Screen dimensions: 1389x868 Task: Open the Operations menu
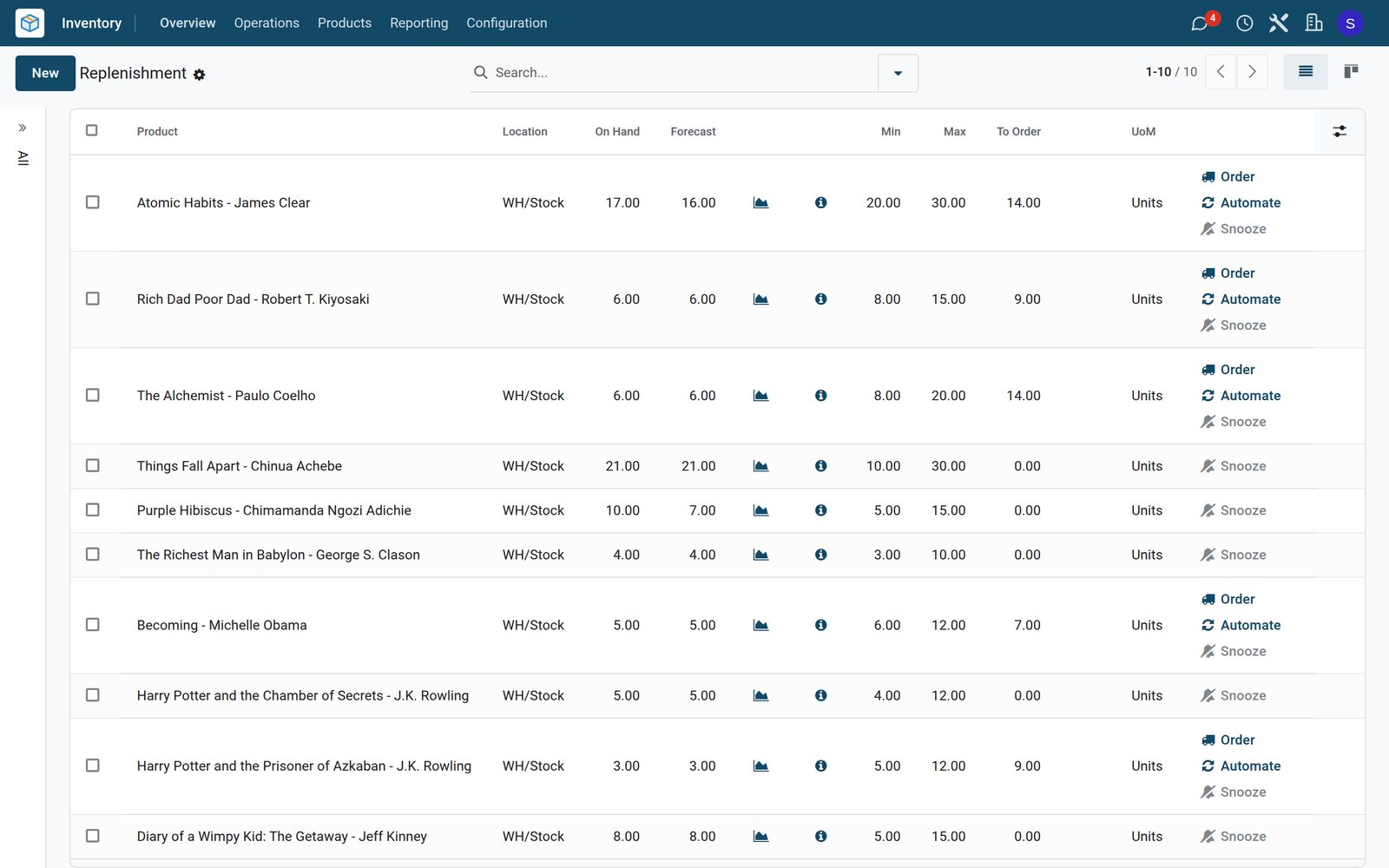[267, 23]
